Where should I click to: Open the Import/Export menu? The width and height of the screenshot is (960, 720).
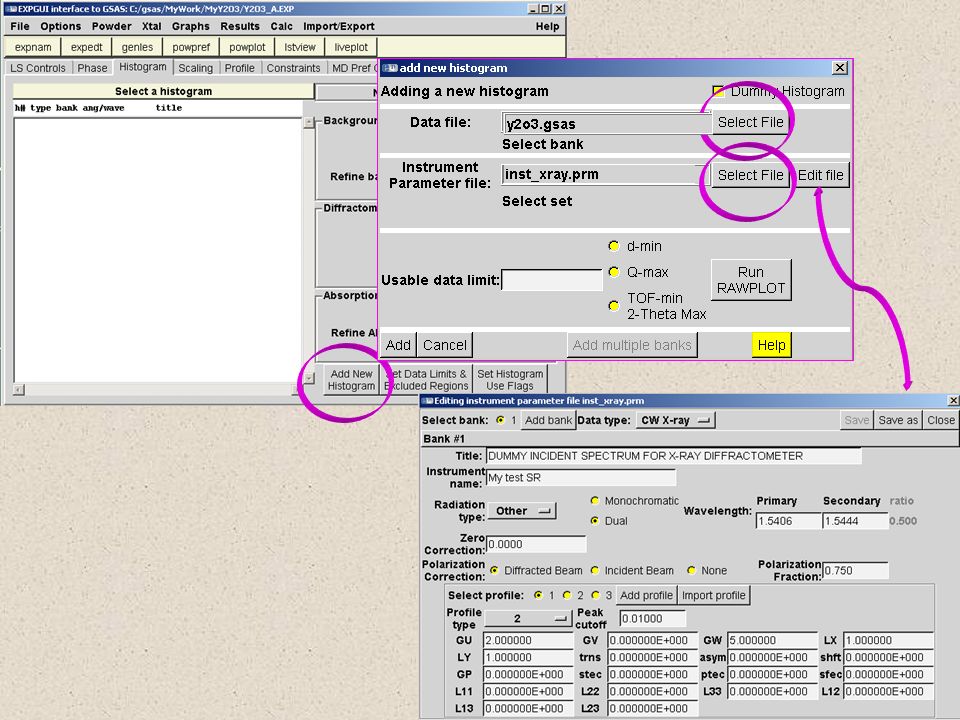pyautogui.click(x=339, y=26)
